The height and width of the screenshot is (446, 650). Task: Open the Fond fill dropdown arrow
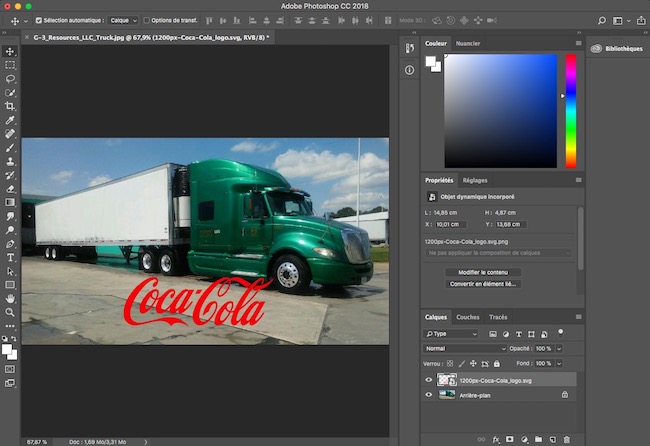click(x=559, y=364)
